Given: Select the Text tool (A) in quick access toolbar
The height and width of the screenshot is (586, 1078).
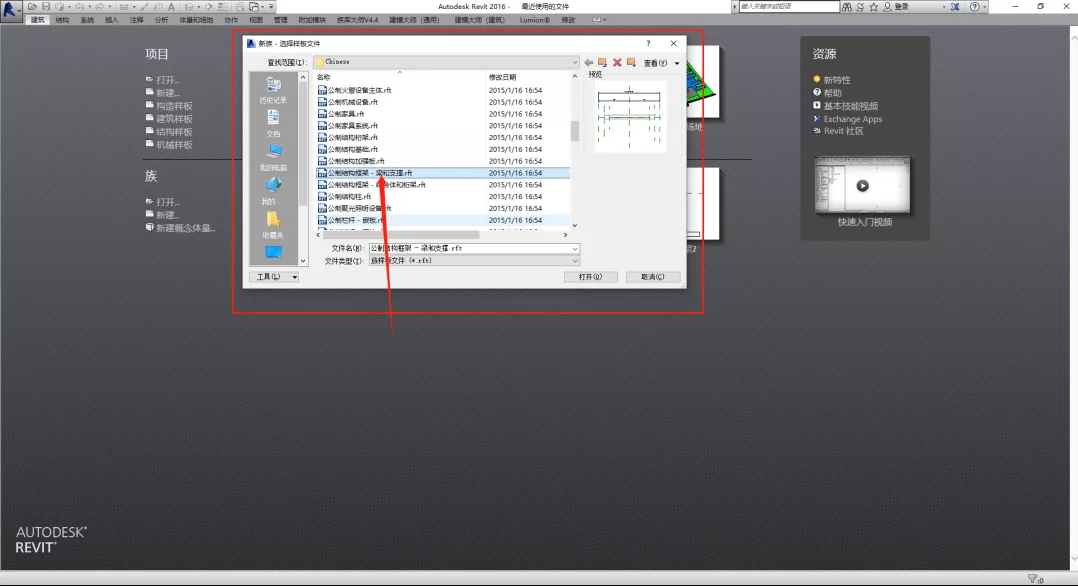Looking at the screenshot, I should (x=171, y=6).
